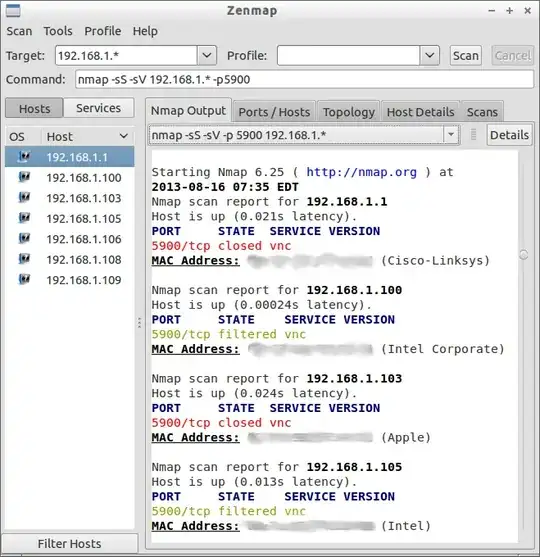Open the Help menu
The image size is (540, 557).
tap(145, 31)
